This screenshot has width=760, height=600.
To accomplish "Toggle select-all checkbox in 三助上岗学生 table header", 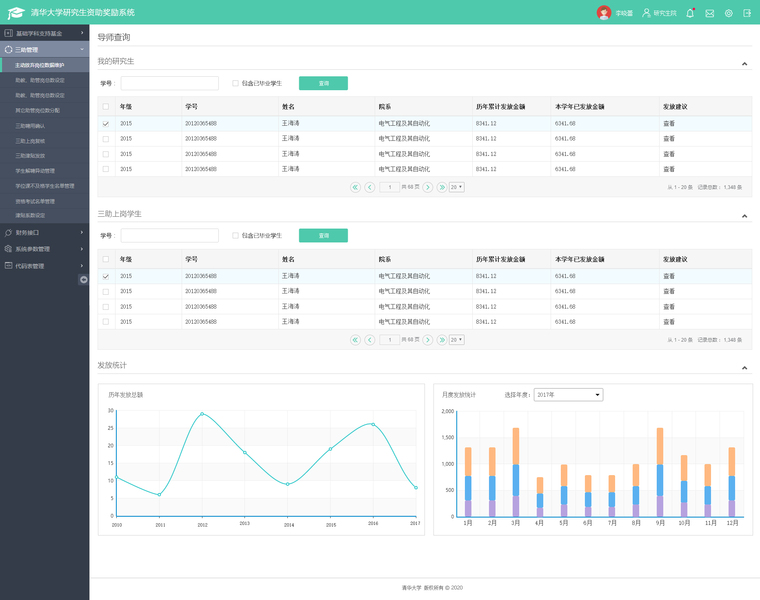I will [106, 259].
